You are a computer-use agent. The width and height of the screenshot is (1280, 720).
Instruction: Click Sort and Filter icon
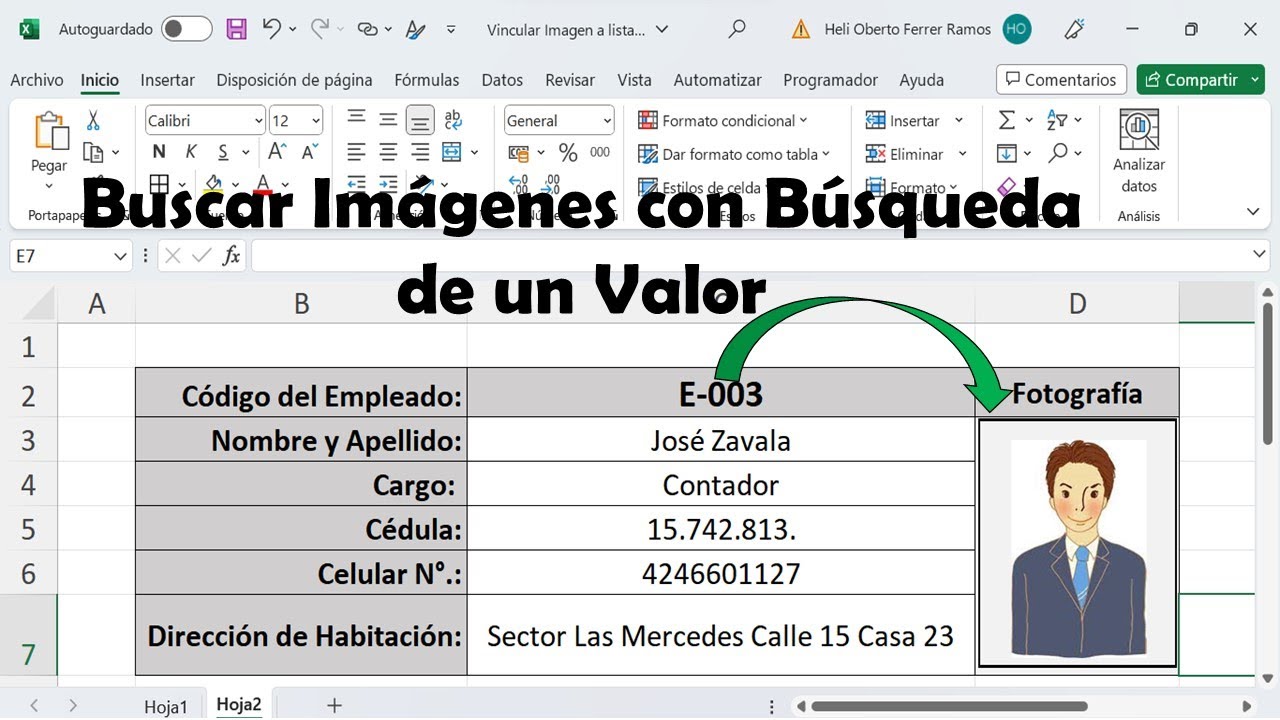click(x=1057, y=120)
